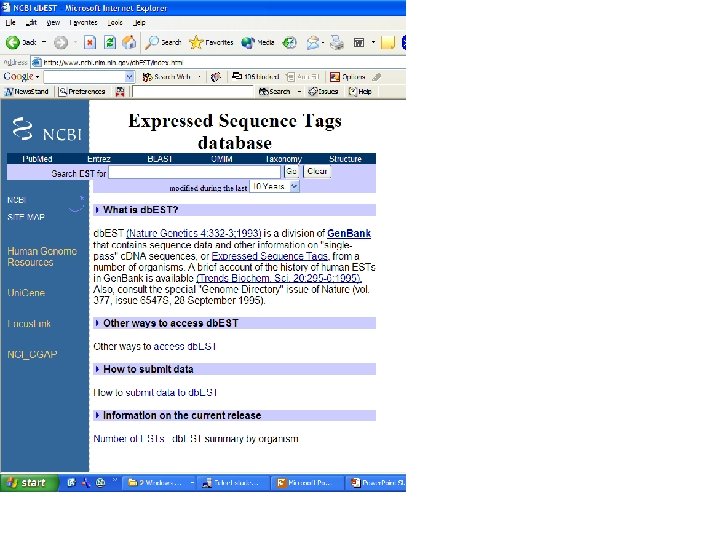Click the 'Search EST for' input field

pyautogui.click(x=195, y=172)
